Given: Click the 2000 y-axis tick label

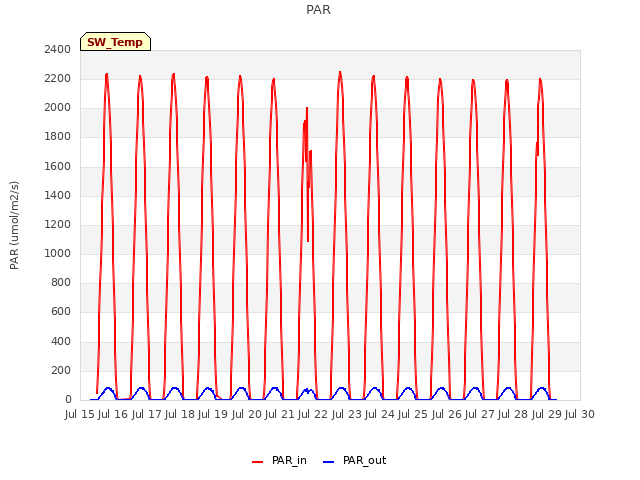Looking at the screenshot, I should point(58,107).
